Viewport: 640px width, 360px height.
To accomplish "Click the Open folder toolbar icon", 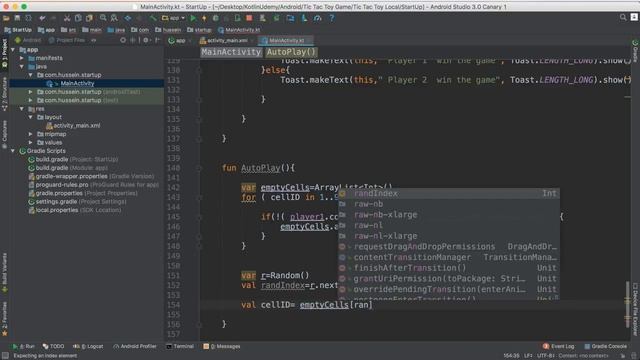I will [x=6, y=18].
